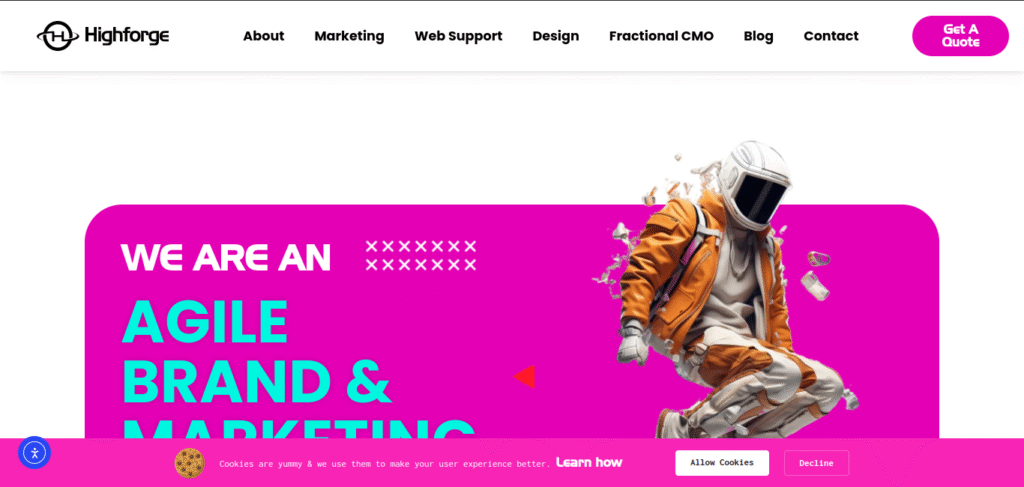The width and height of the screenshot is (1024, 487).
Task: Open the About menu item
Action: [264, 36]
